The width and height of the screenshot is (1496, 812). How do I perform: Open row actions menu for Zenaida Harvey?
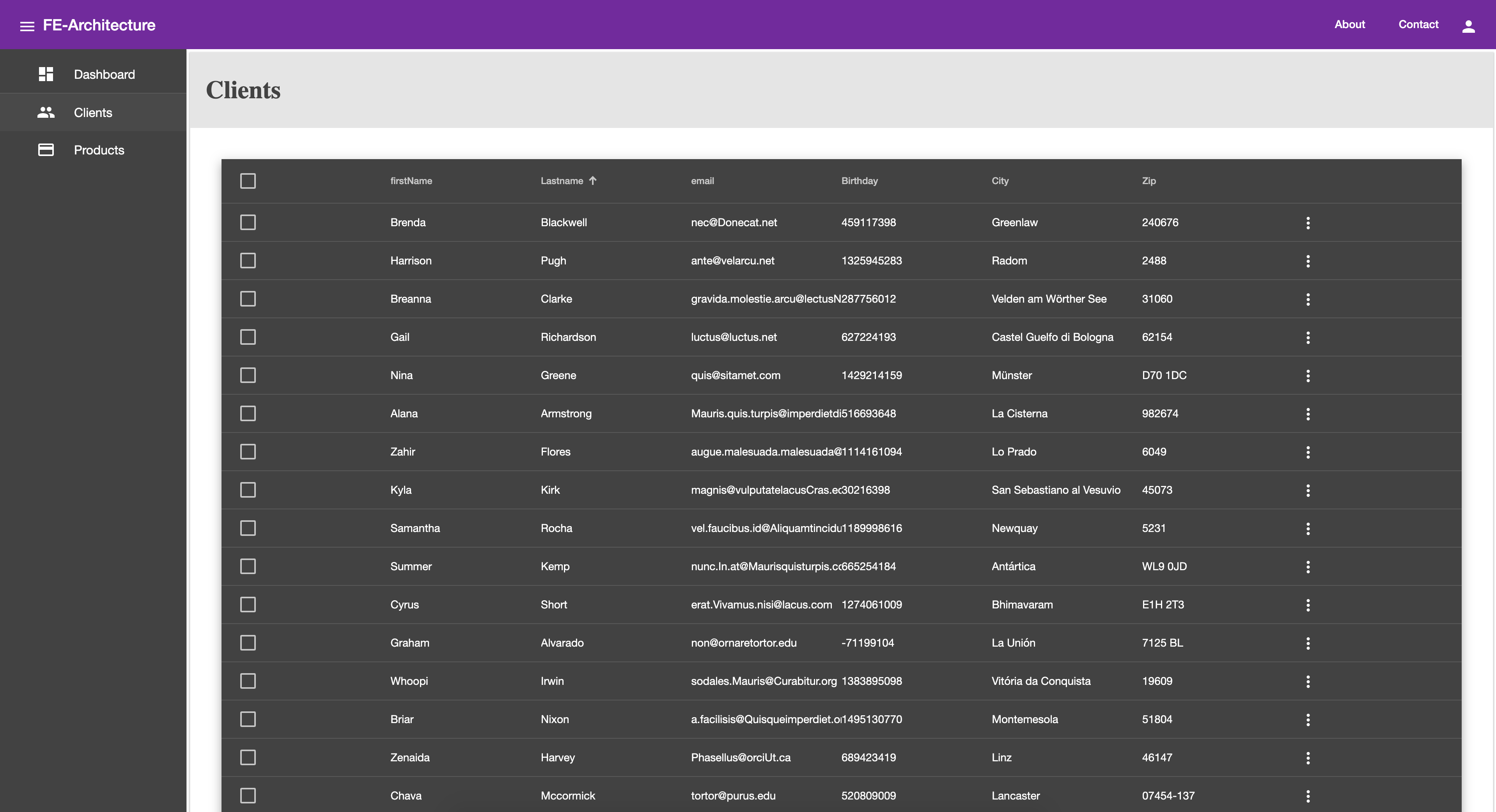1308,757
